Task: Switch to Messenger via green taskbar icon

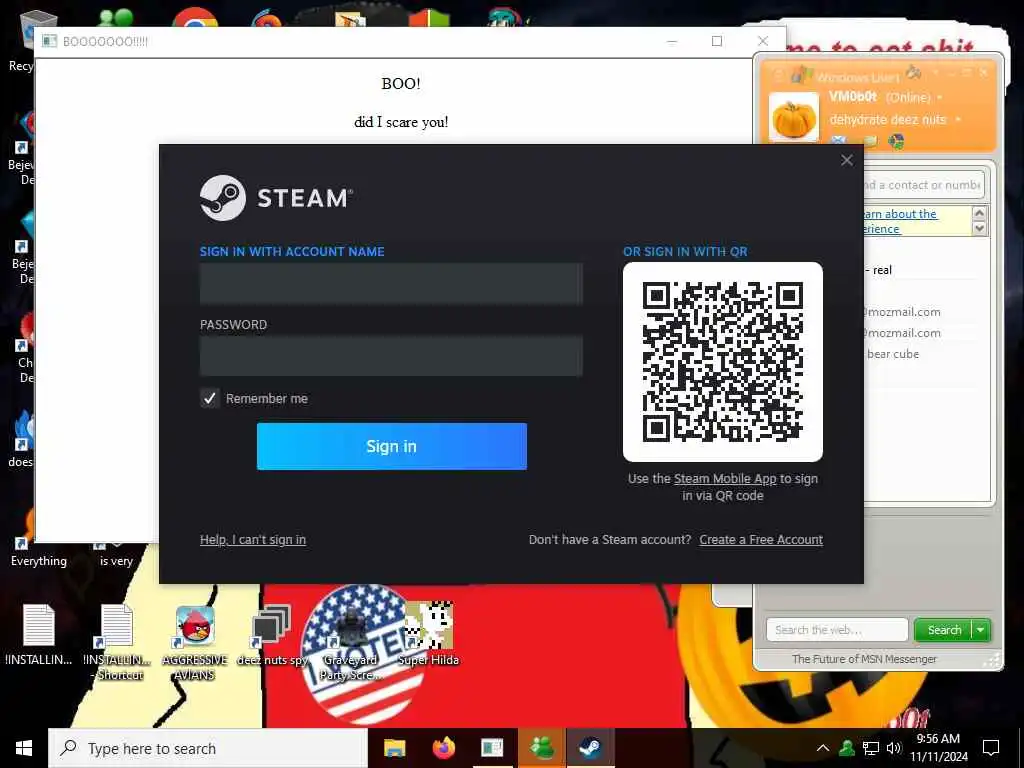Action: coord(541,748)
